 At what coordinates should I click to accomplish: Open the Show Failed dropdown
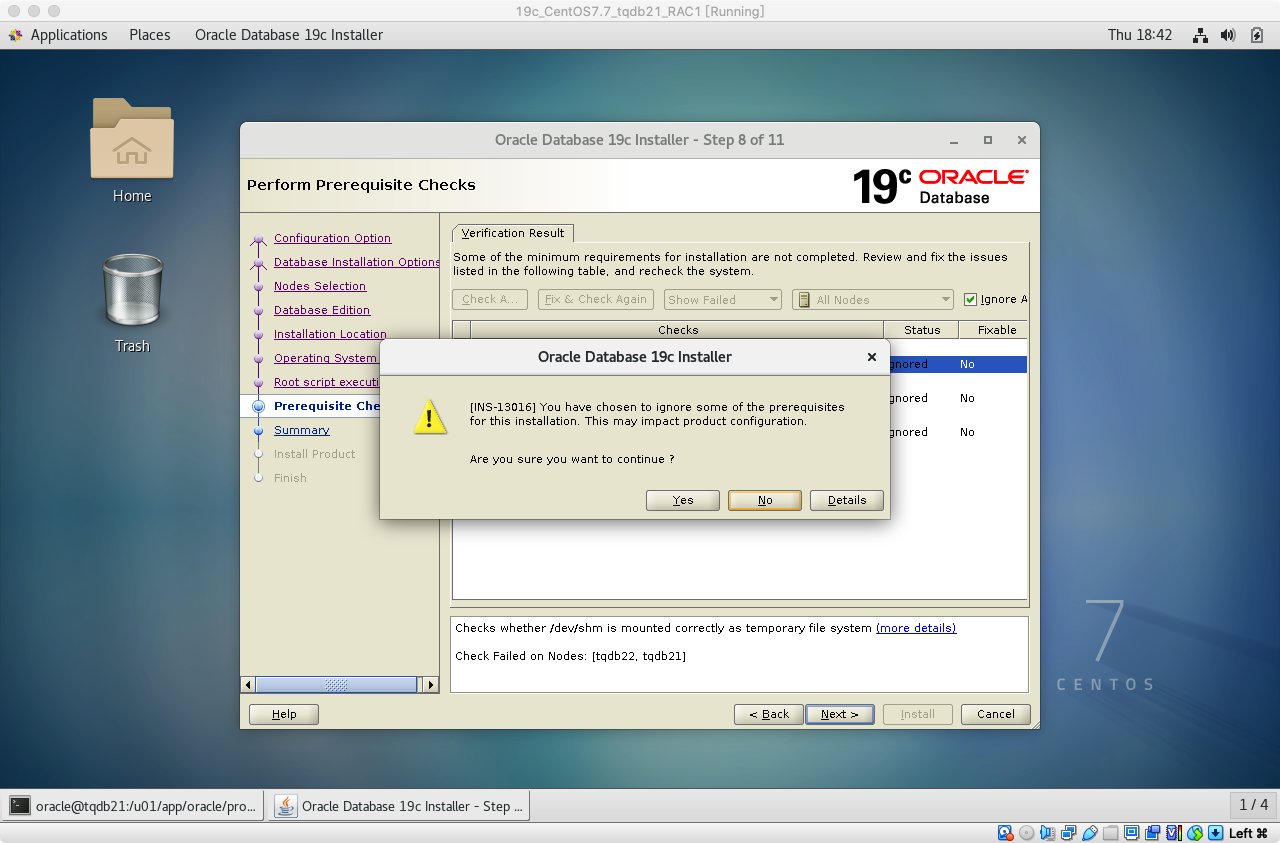pos(722,299)
